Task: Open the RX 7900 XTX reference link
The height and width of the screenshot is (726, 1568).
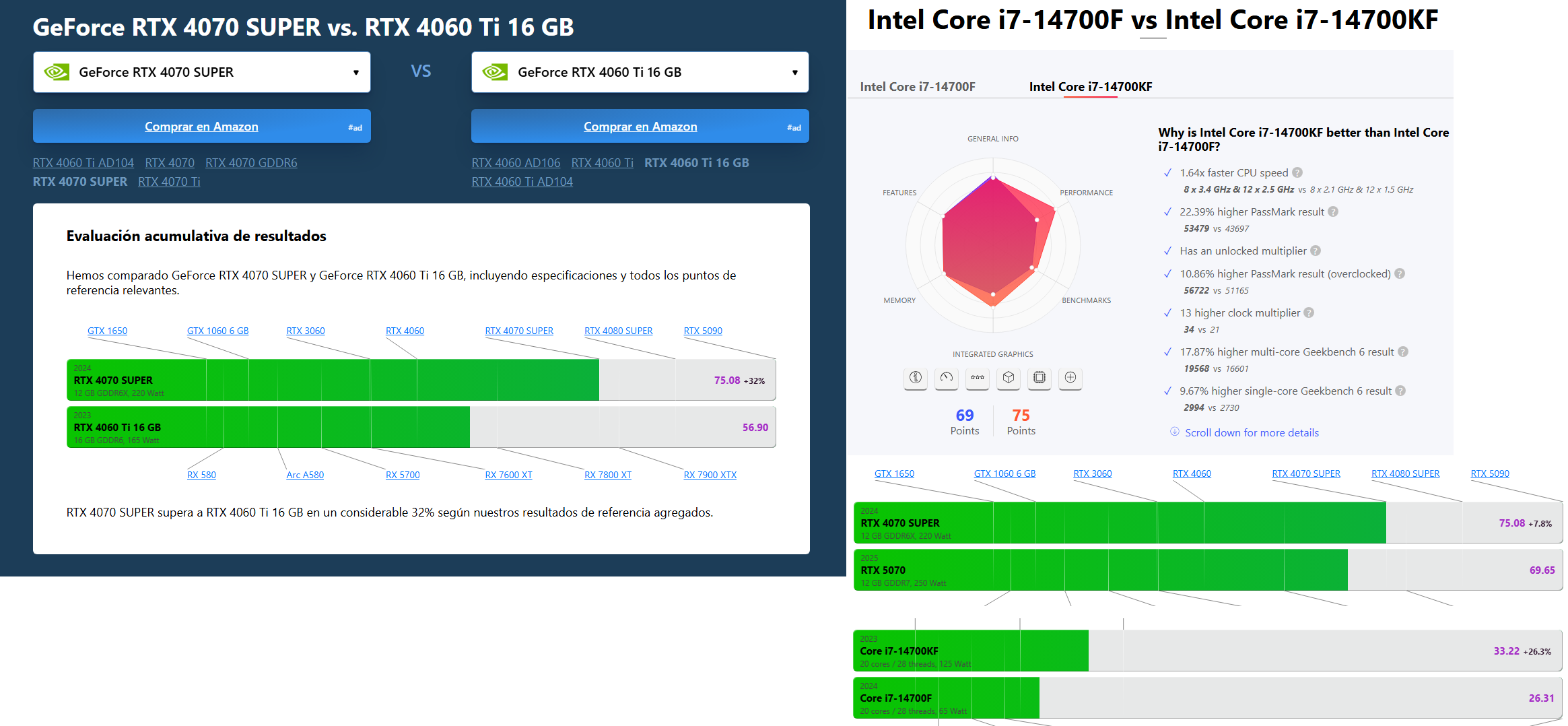Action: 710,475
